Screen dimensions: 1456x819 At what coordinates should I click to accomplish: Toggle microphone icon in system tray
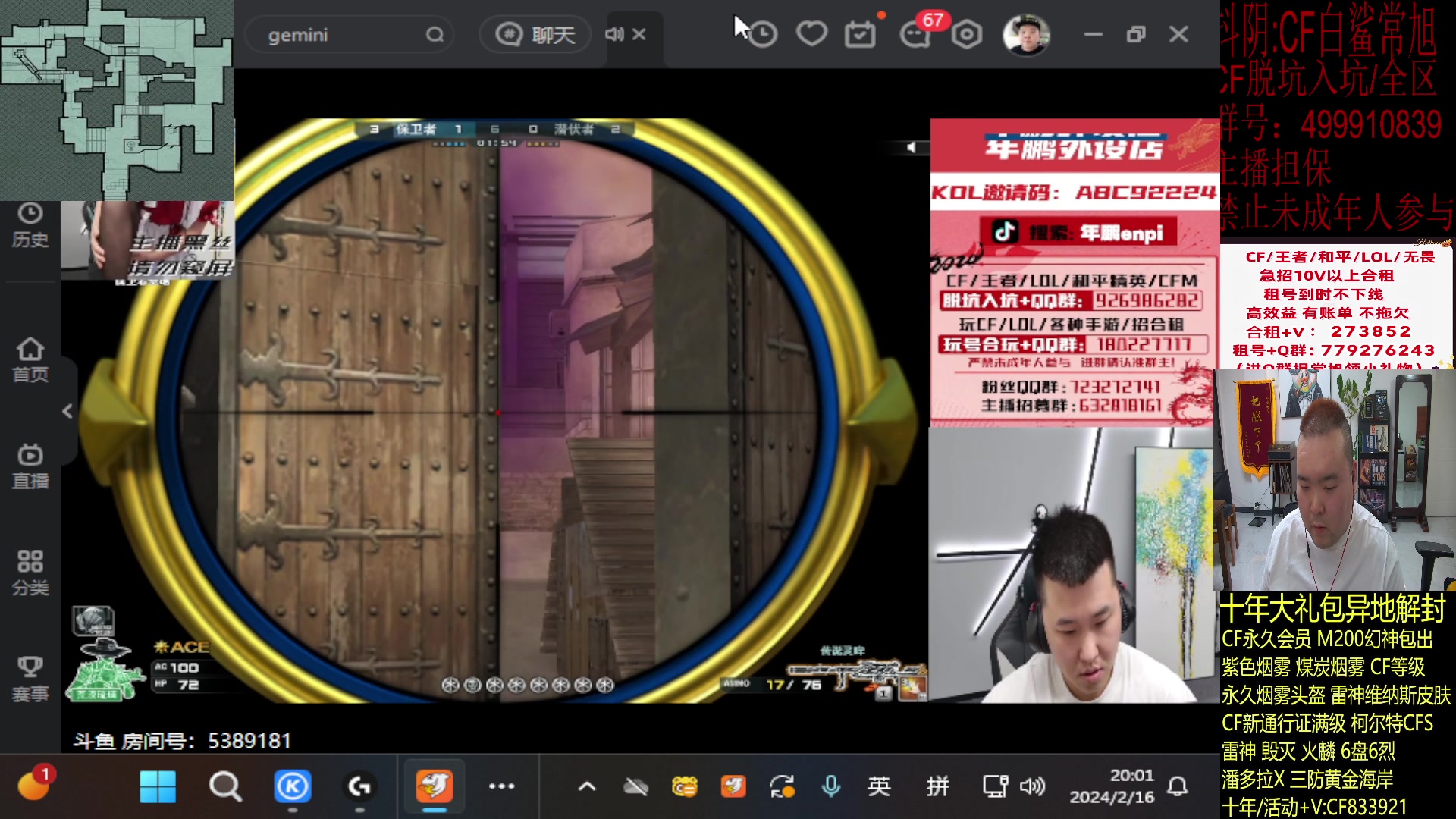coord(831,786)
